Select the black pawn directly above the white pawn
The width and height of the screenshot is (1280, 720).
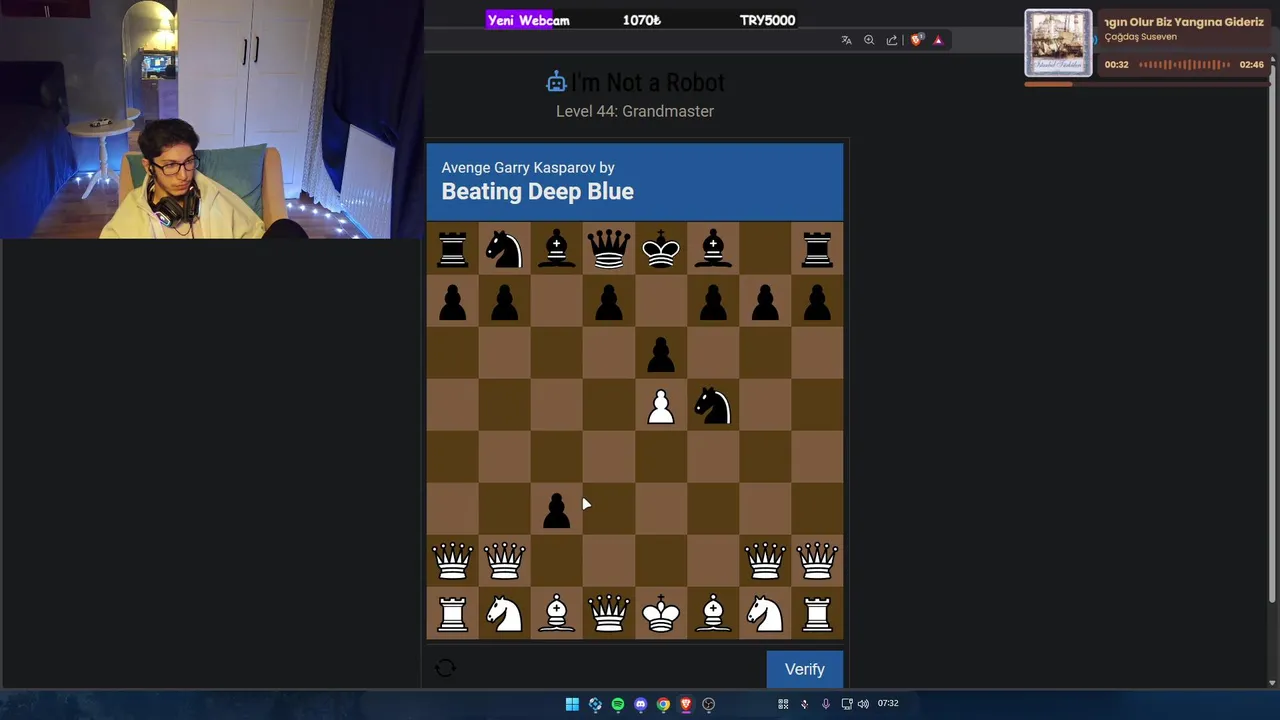(x=661, y=353)
